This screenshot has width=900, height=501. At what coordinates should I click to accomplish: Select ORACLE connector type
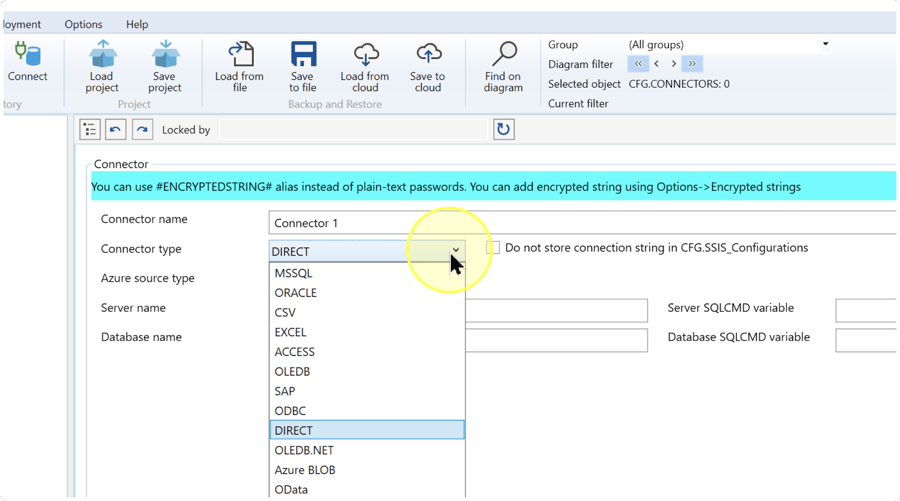[x=367, y=293]
